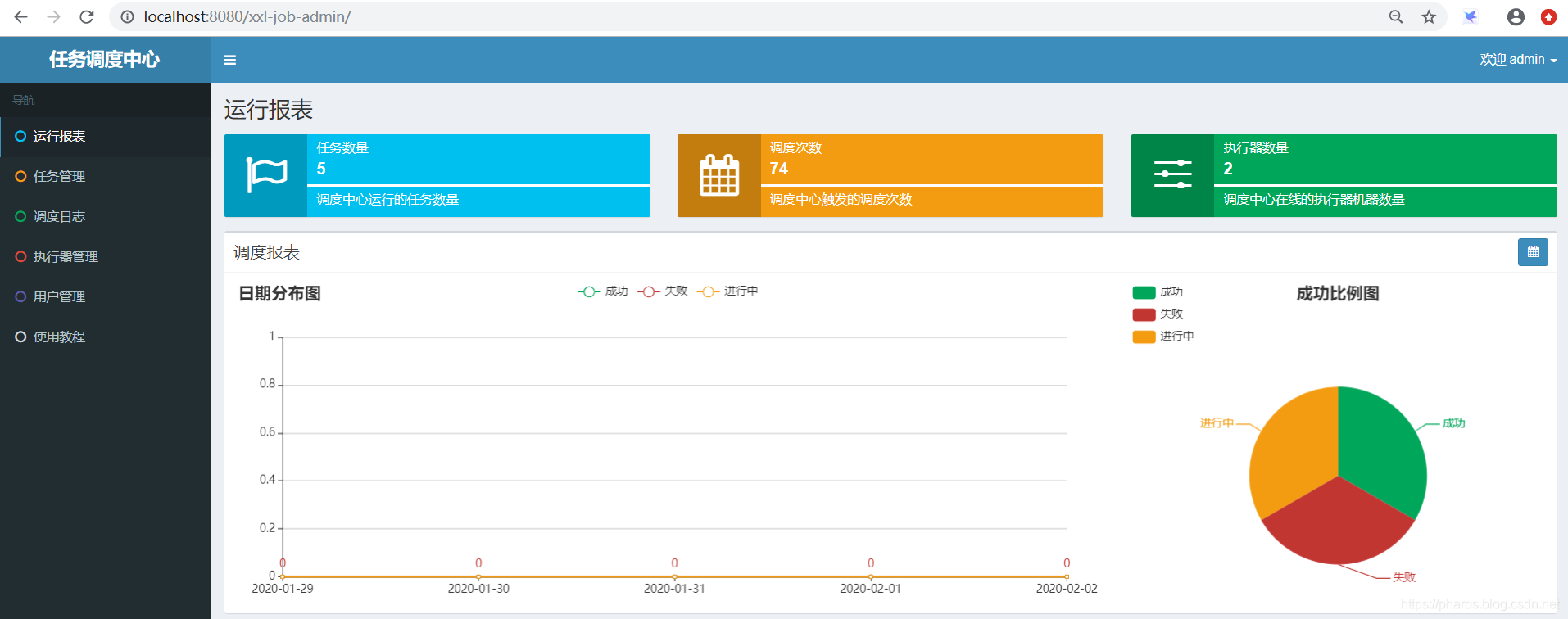
Task: Click the 任务调度中心 logo title
Action: pyautogui.click(x=105, y=59)
